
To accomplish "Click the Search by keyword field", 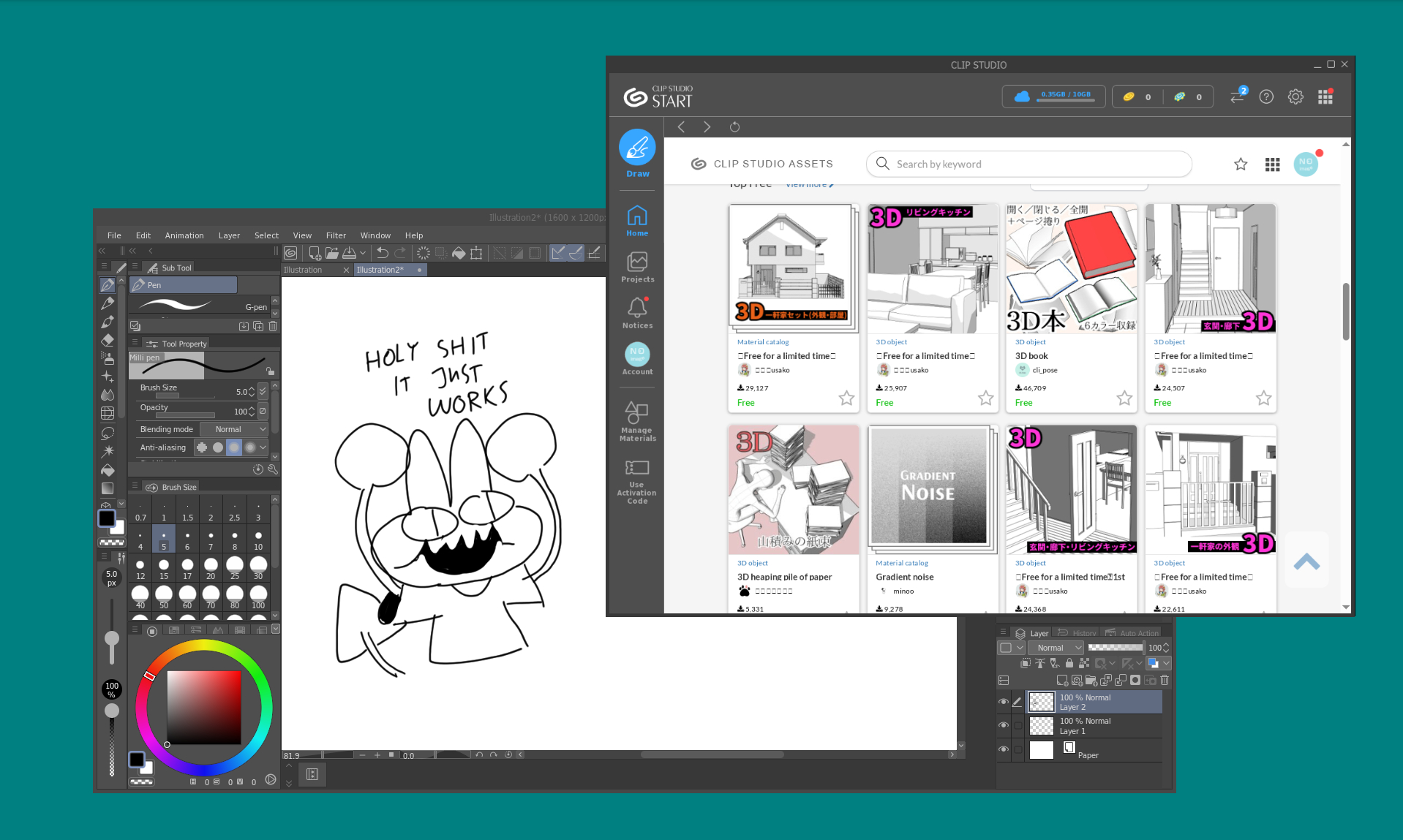I will [x=1028, y=164].
